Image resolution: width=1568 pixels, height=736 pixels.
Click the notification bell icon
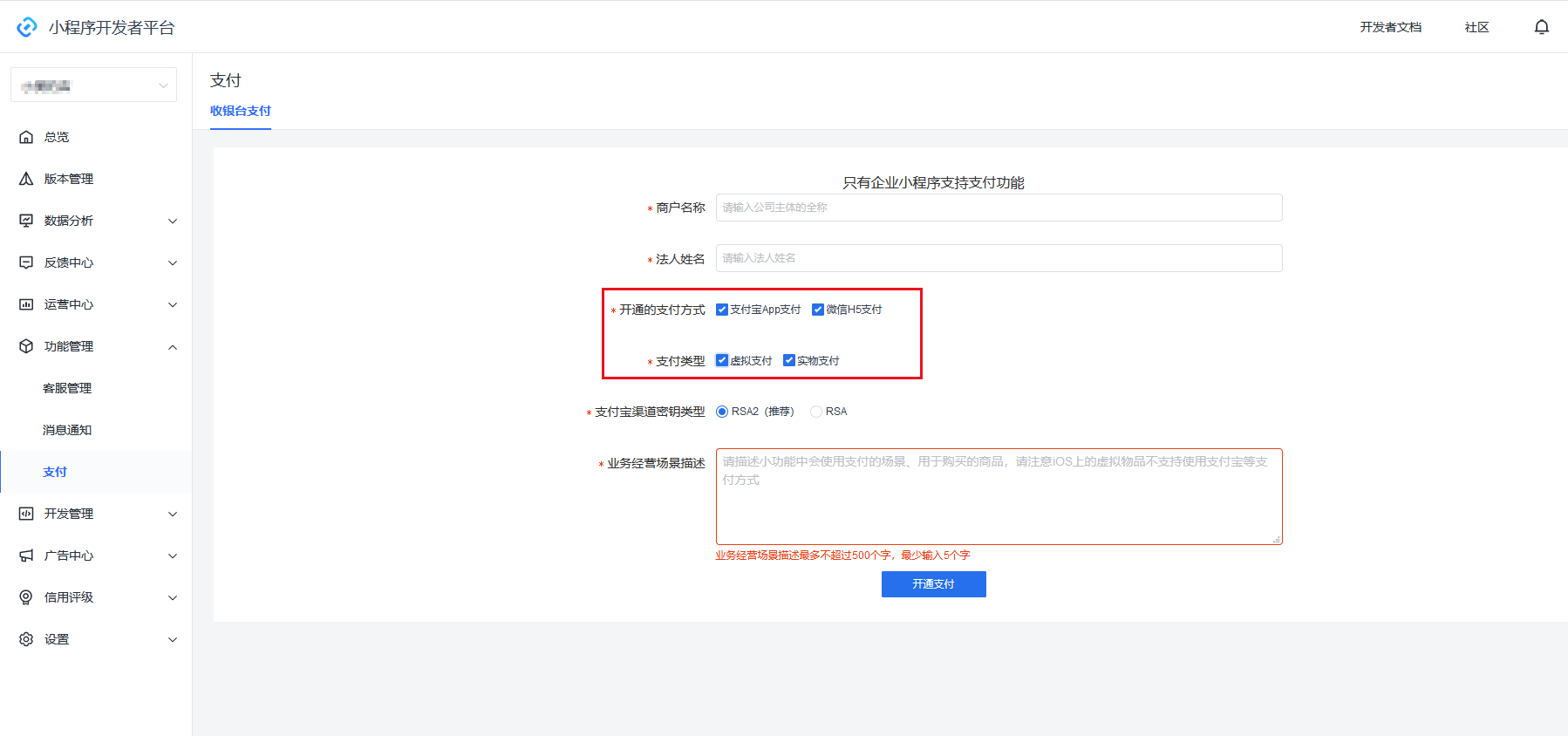point(1541,27)
